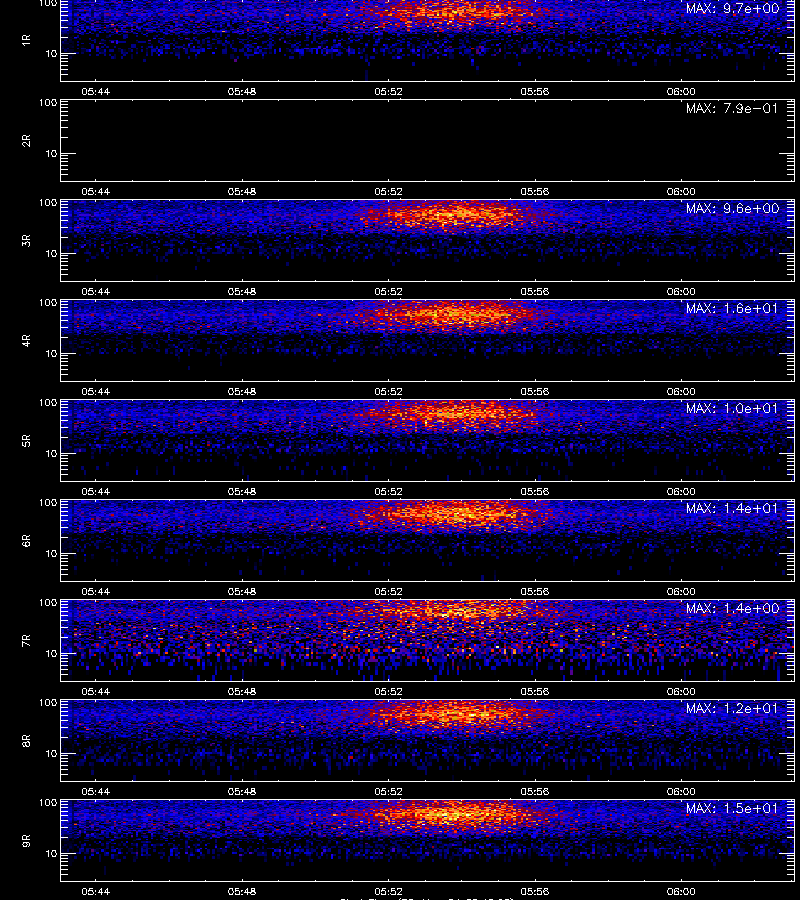Click the 100 y-axis label of panel 2R
Screen dimensions: 800x900
point(48,103)
